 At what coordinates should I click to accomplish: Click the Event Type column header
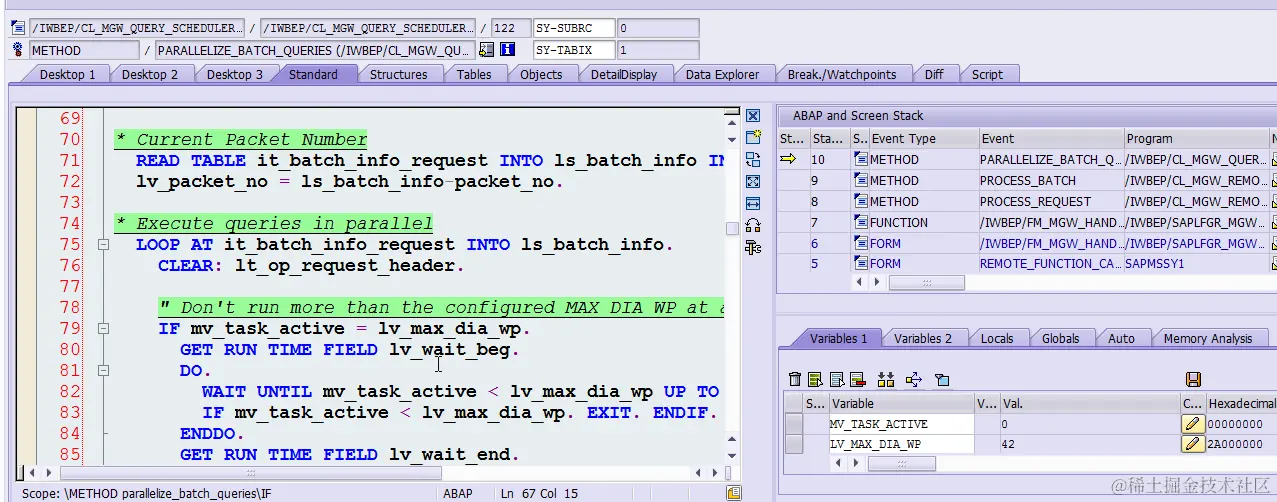(922, 139)
